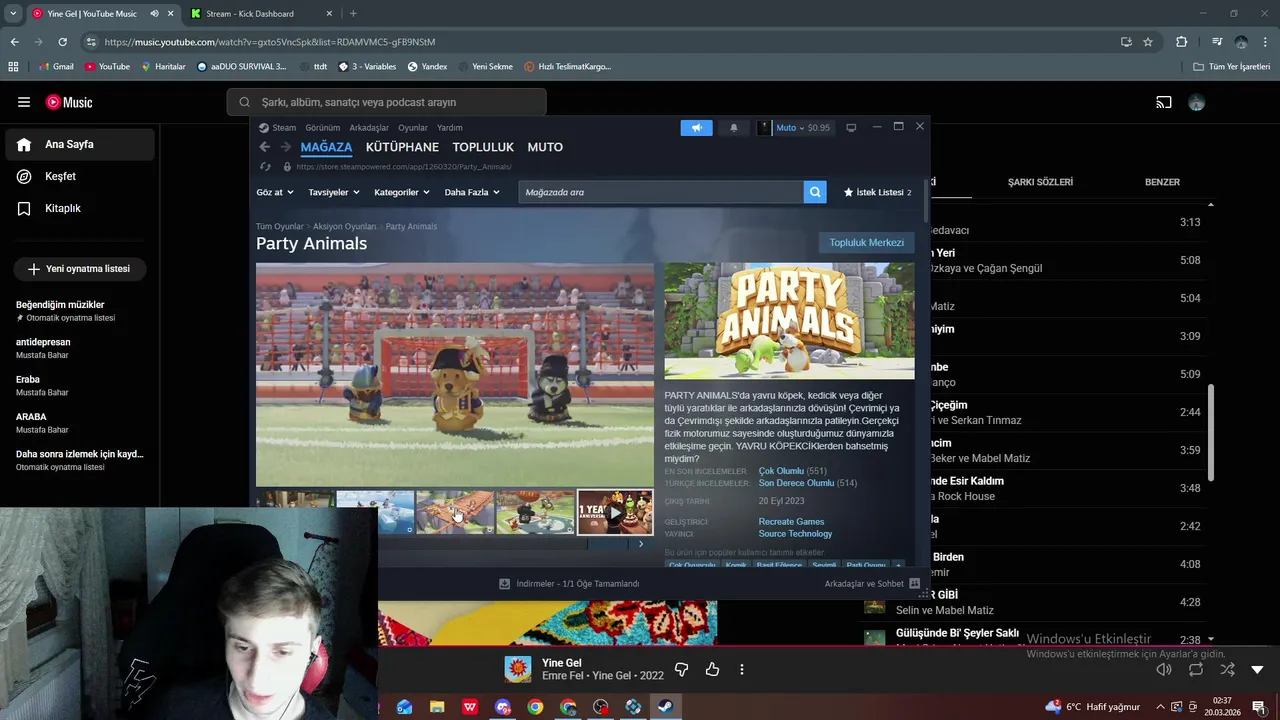Click the Topluluk Merkezi button
The width and height of the screenshot is (1280, 720).
click(866, 242)
